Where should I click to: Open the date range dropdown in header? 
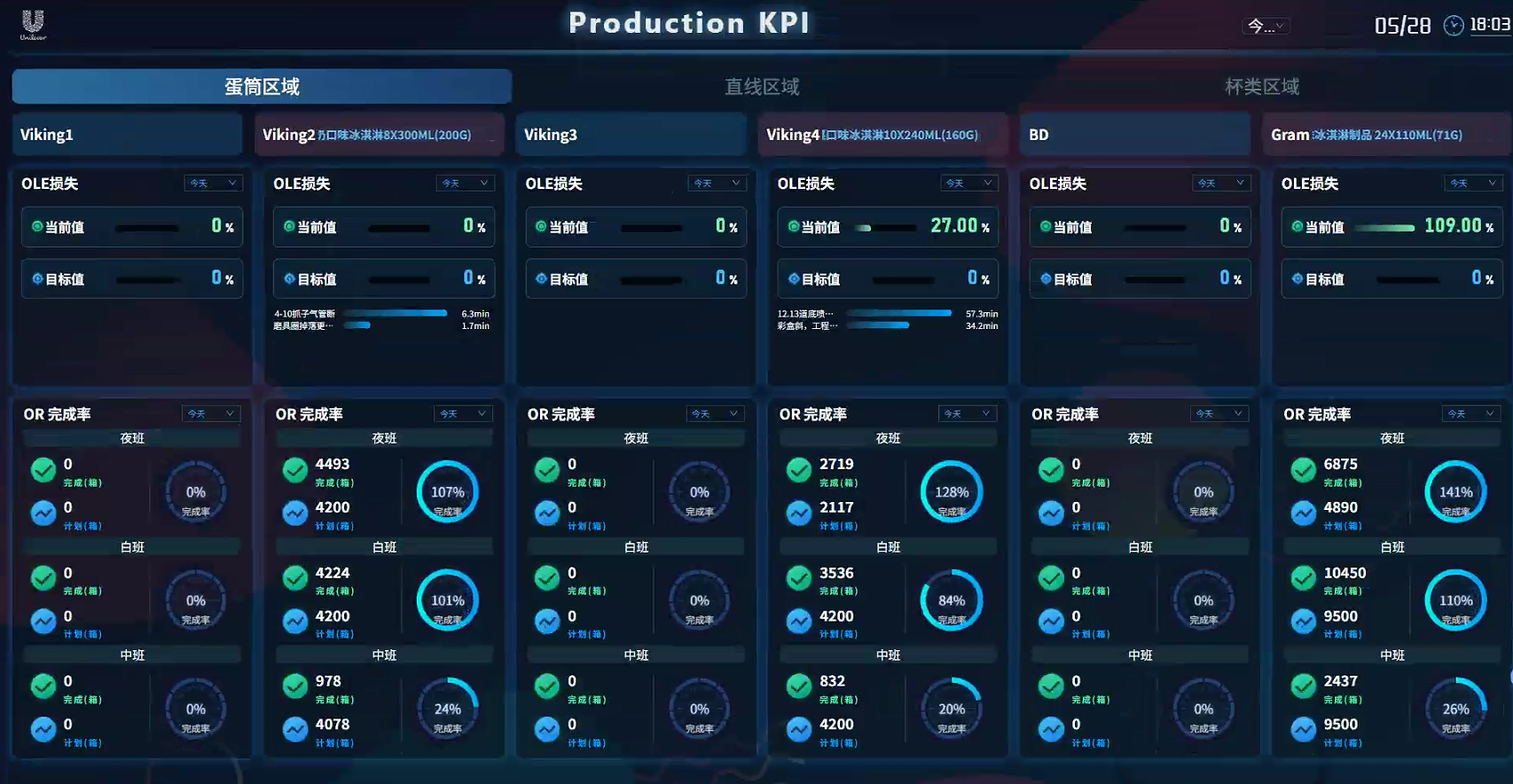click(1266, 27)
